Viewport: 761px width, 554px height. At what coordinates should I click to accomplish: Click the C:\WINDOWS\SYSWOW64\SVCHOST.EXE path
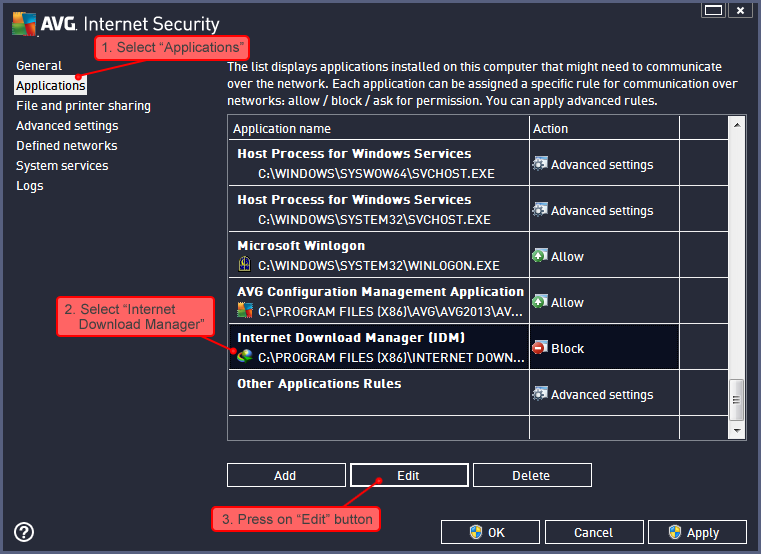click(x=376, y=174)
